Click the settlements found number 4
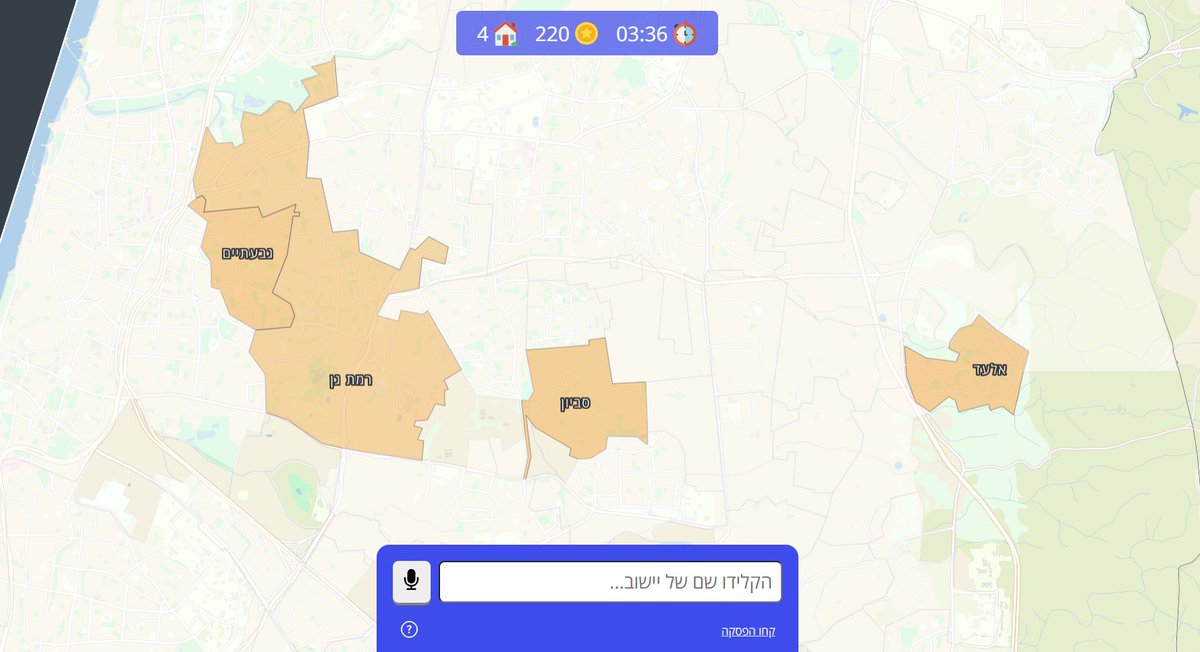 (482, 34)
